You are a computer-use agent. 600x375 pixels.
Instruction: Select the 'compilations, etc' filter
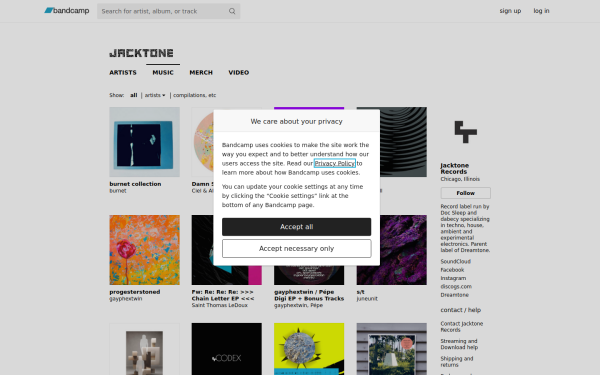[194, 95]
